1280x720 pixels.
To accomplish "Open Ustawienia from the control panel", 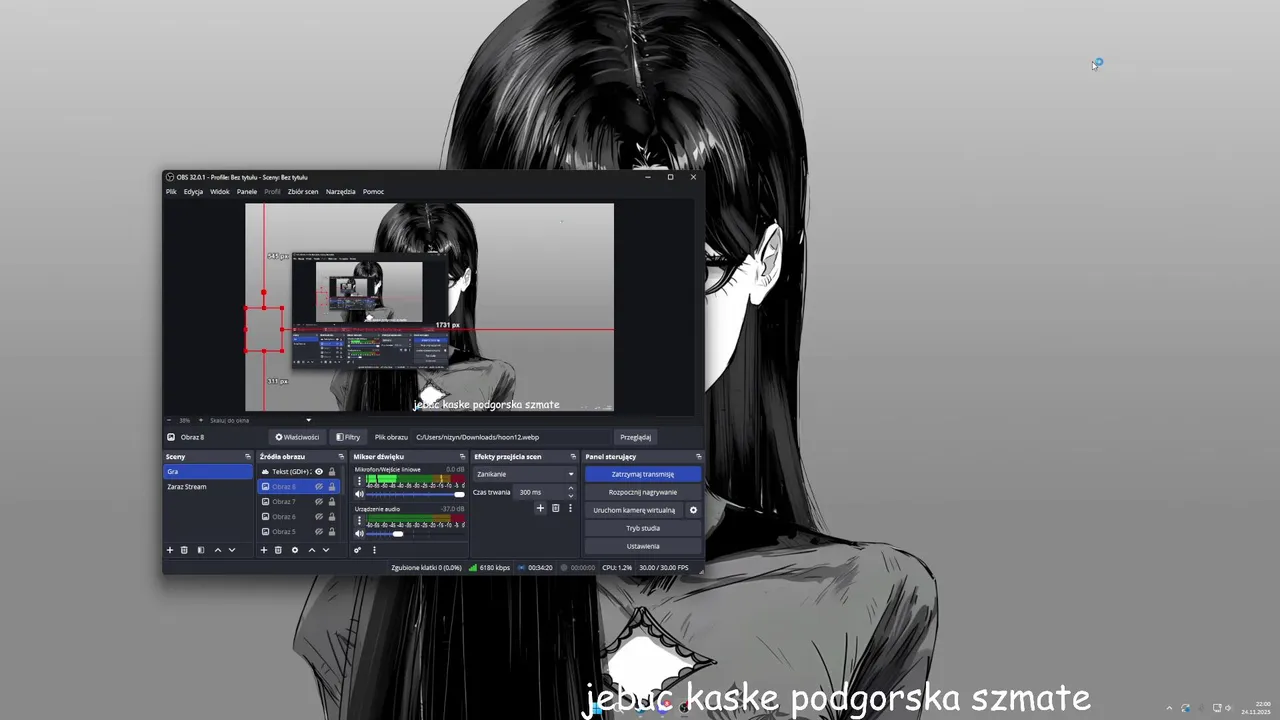I will [x=643, y=546].
